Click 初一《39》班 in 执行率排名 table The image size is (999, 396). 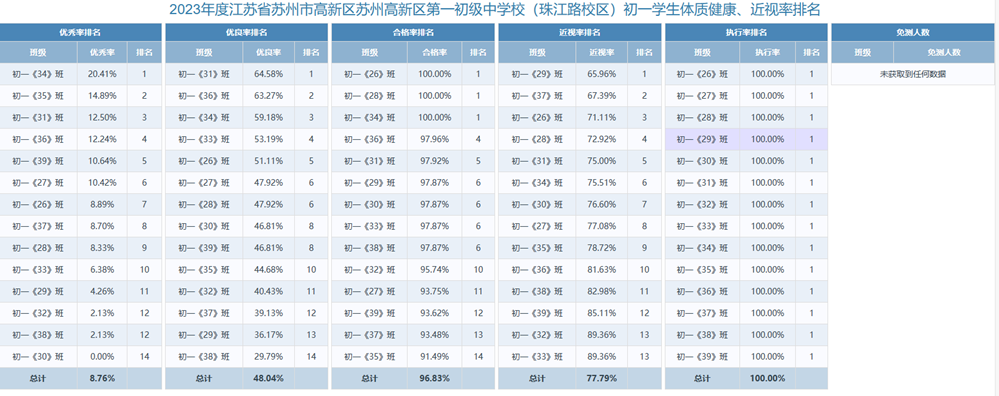[x=702, y=356]
